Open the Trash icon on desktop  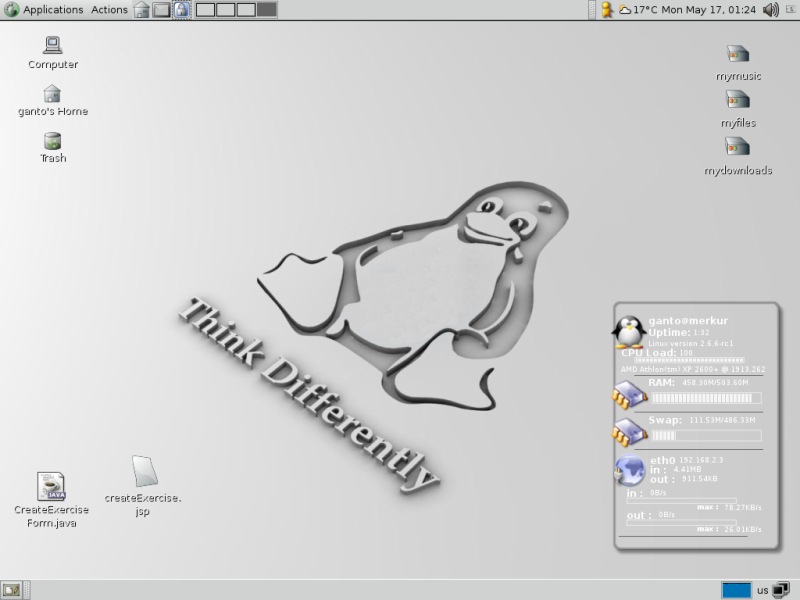(53, 141)
